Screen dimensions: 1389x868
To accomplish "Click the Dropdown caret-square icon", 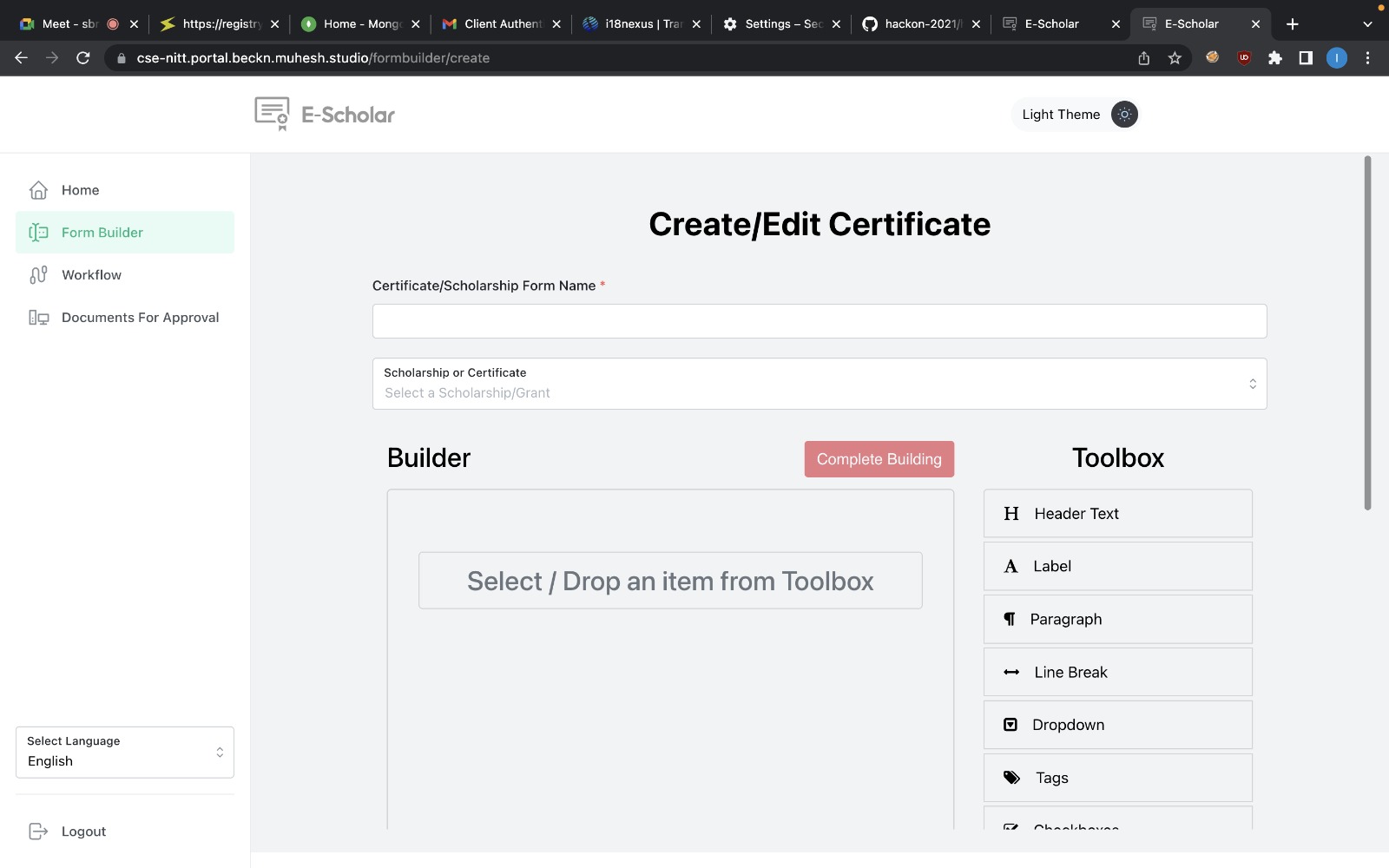I will point(1010,725).
